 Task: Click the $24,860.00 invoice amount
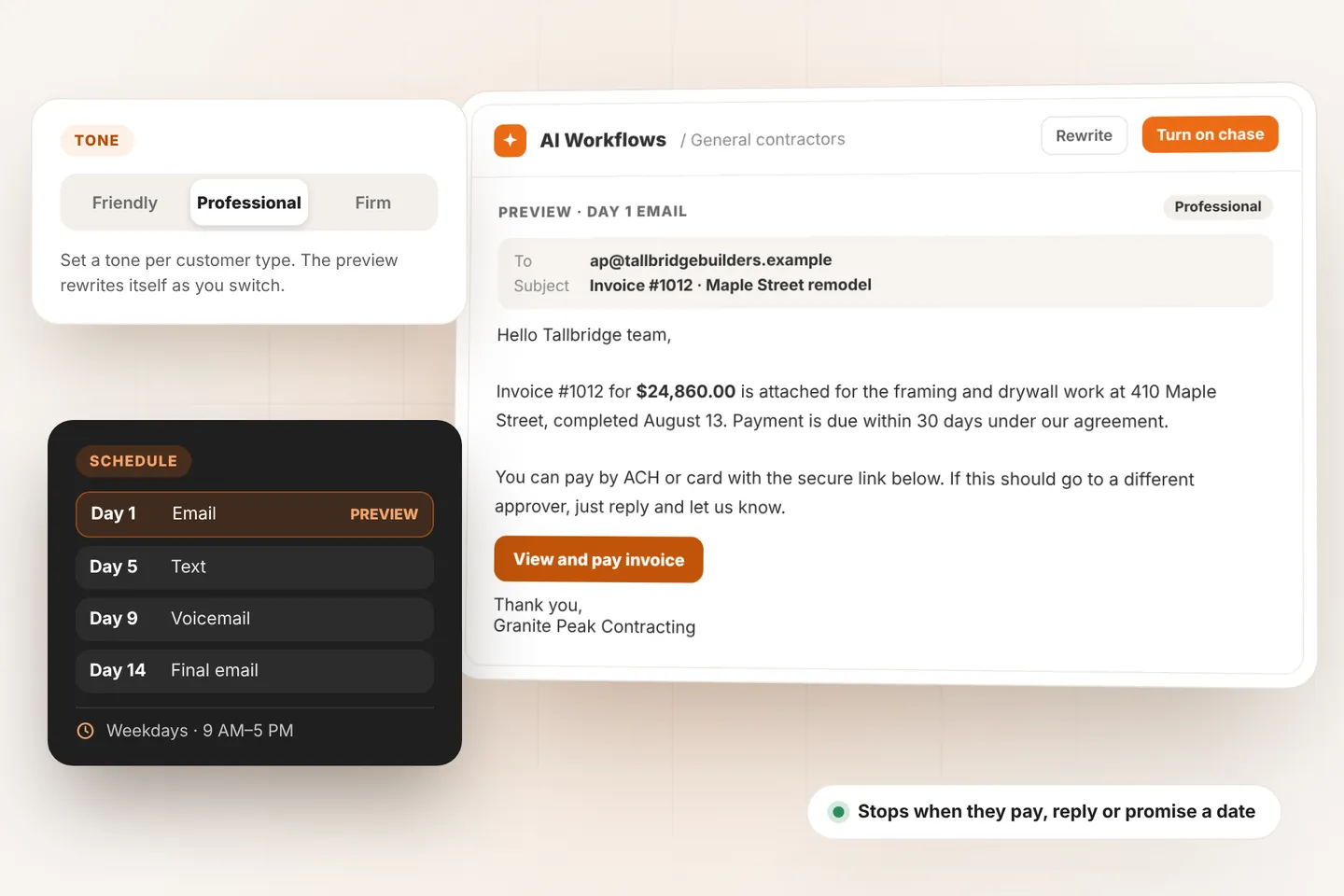click(686, 392)
